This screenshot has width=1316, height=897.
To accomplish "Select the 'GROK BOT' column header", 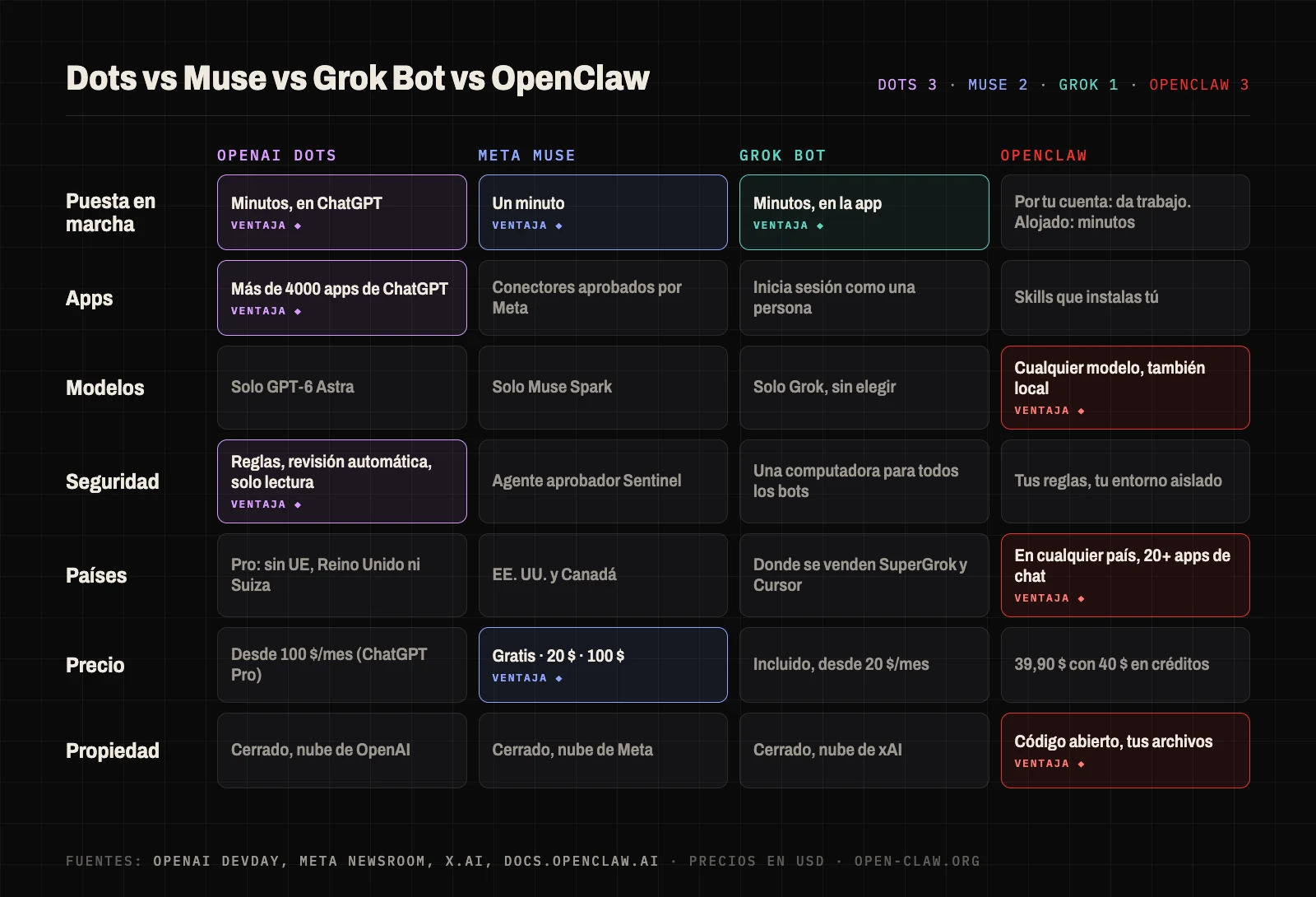I will point(782,156).
